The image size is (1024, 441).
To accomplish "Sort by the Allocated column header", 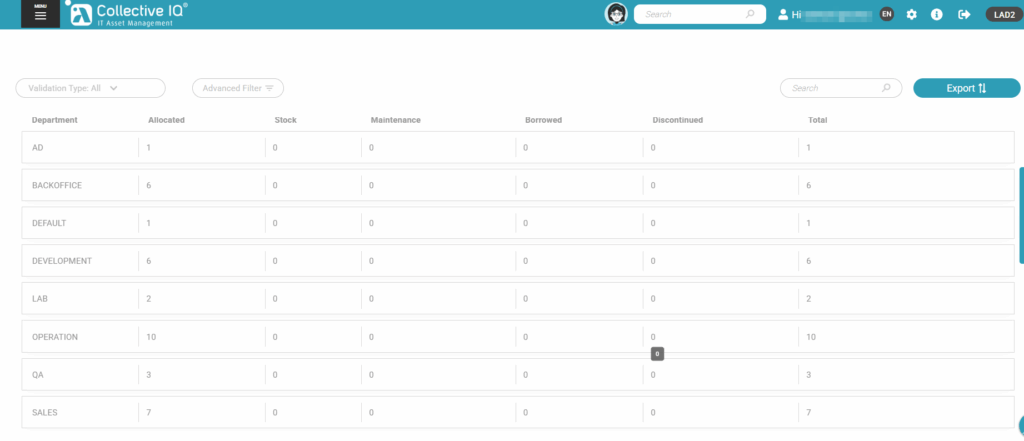I will tap(166, 120).
